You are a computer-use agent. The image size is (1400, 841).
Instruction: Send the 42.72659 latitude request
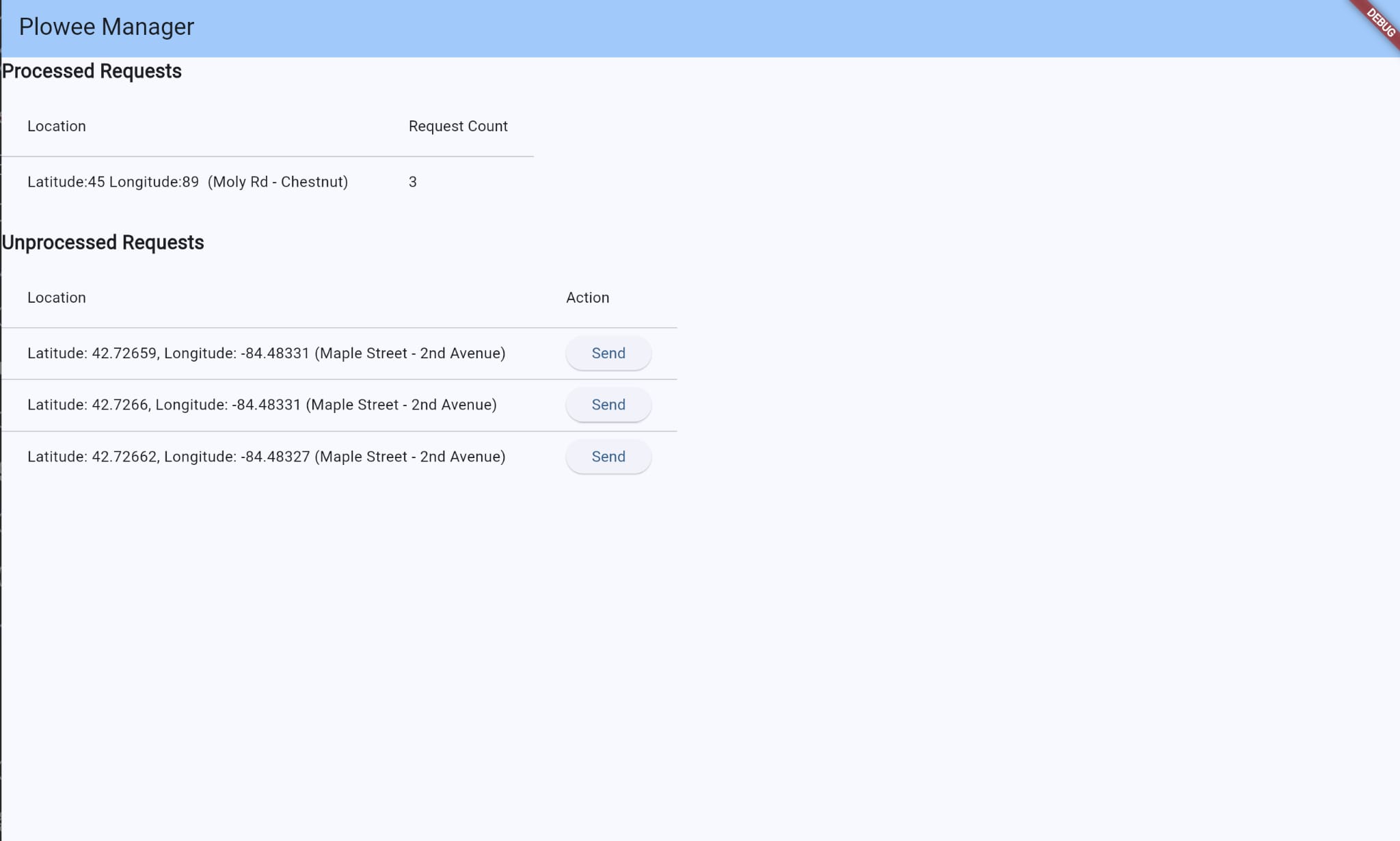tap(608, 353)
